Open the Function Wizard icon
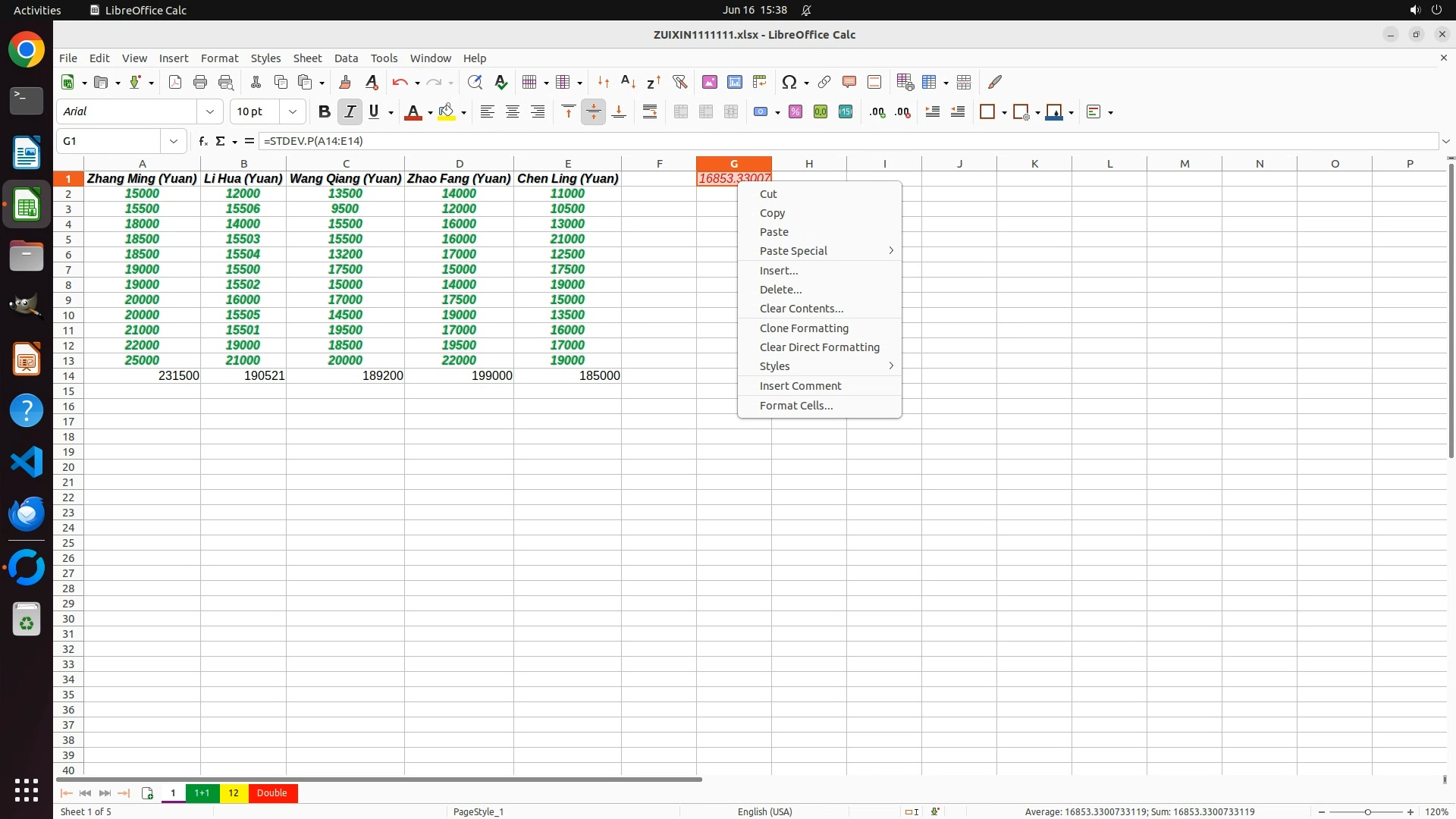 (202, 141)
